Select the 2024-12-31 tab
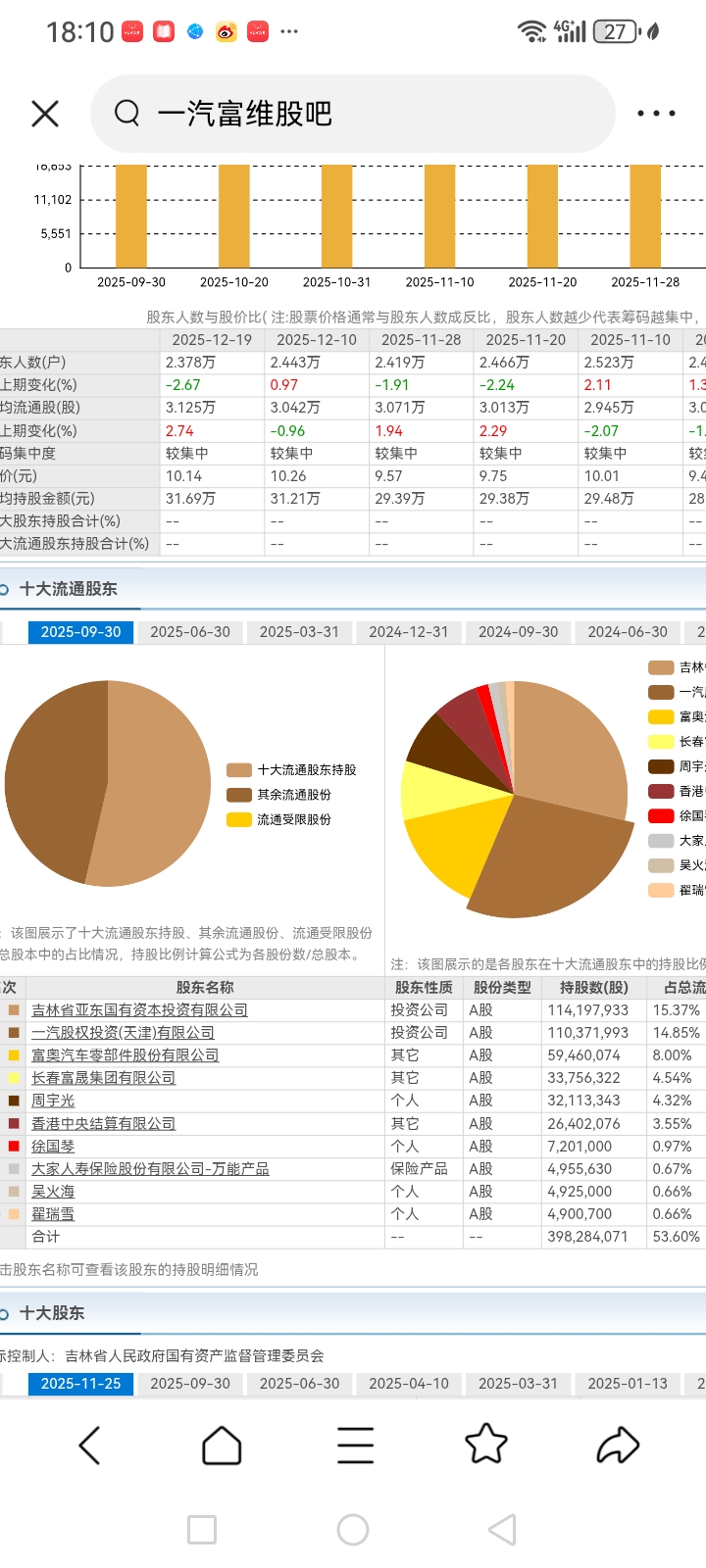Image resolution: width=706 pixels, height=1568 pixels. (408, 632)
